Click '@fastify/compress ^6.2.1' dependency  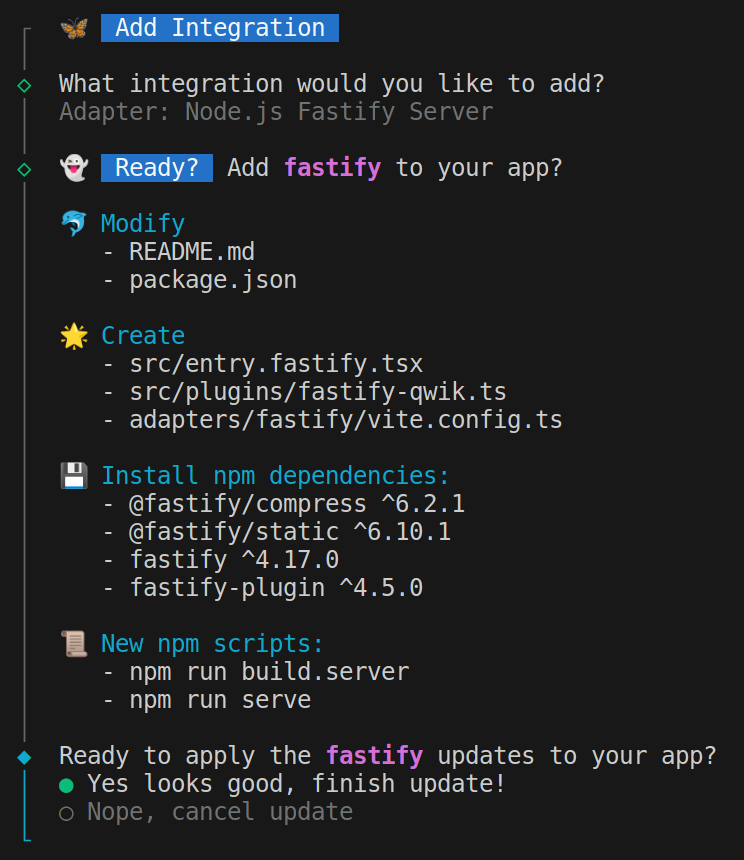[297, 504]
